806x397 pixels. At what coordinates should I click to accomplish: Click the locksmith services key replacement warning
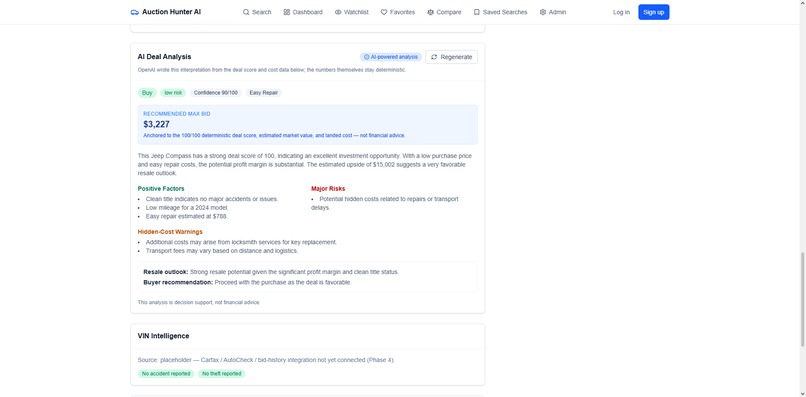(241, 242)
